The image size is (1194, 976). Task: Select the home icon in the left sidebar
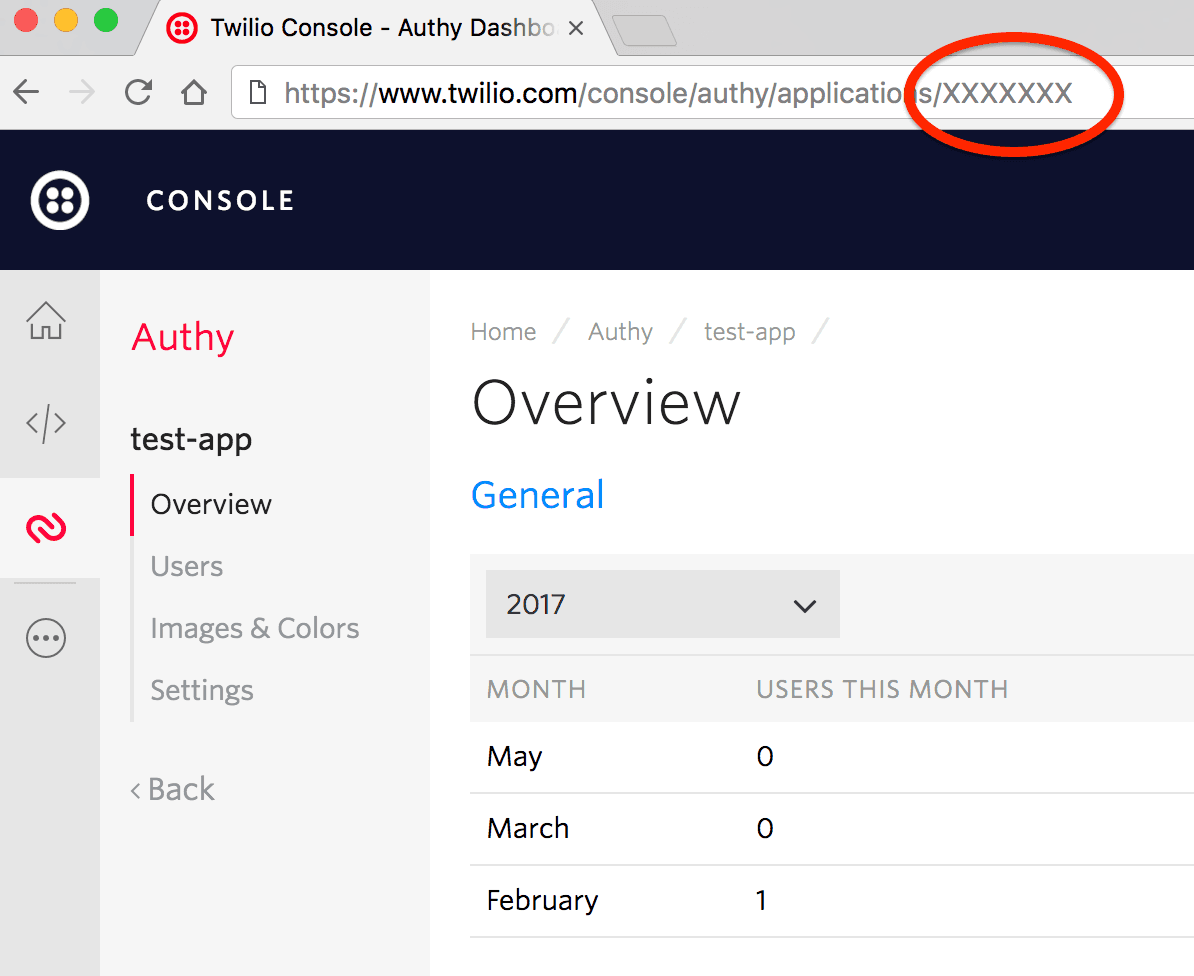pos(46,321)
